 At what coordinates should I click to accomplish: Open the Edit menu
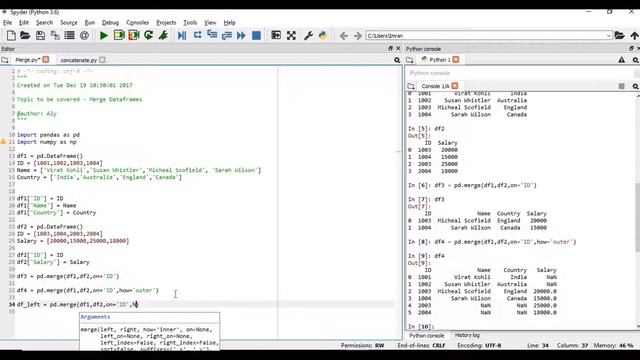point(24,22)
